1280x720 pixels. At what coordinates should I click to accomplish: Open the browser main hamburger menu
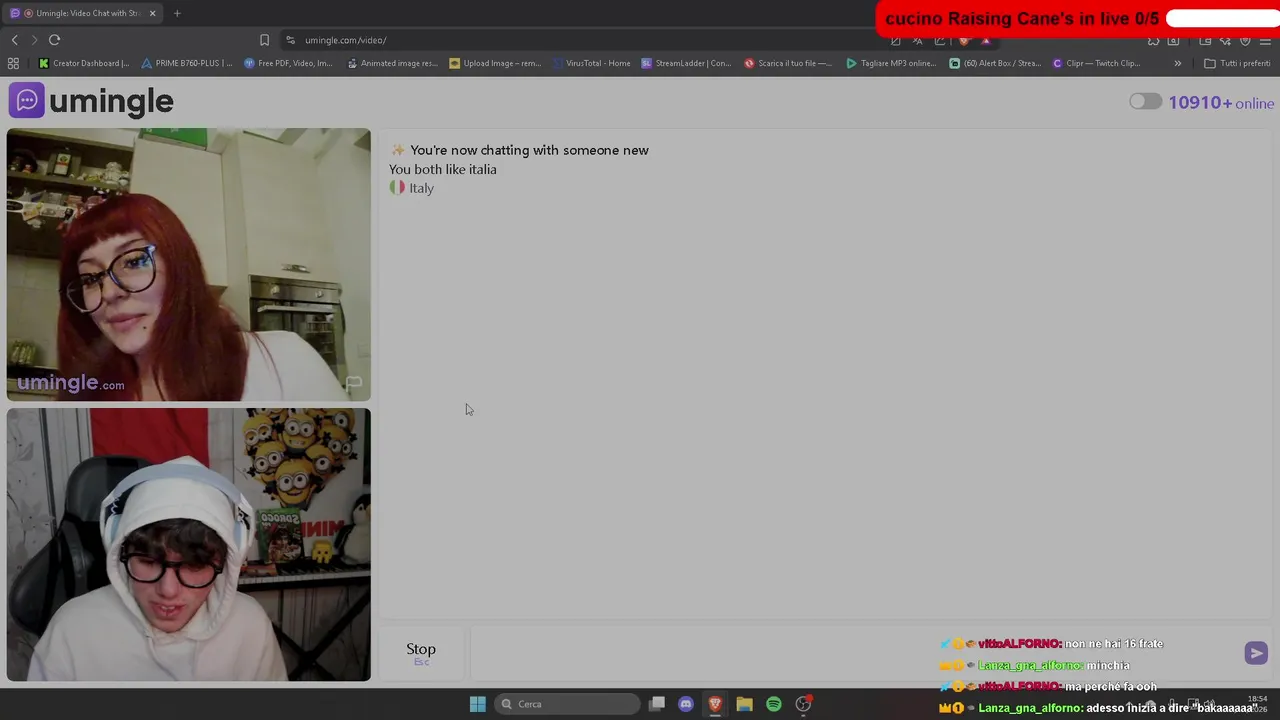(1265, 40)
